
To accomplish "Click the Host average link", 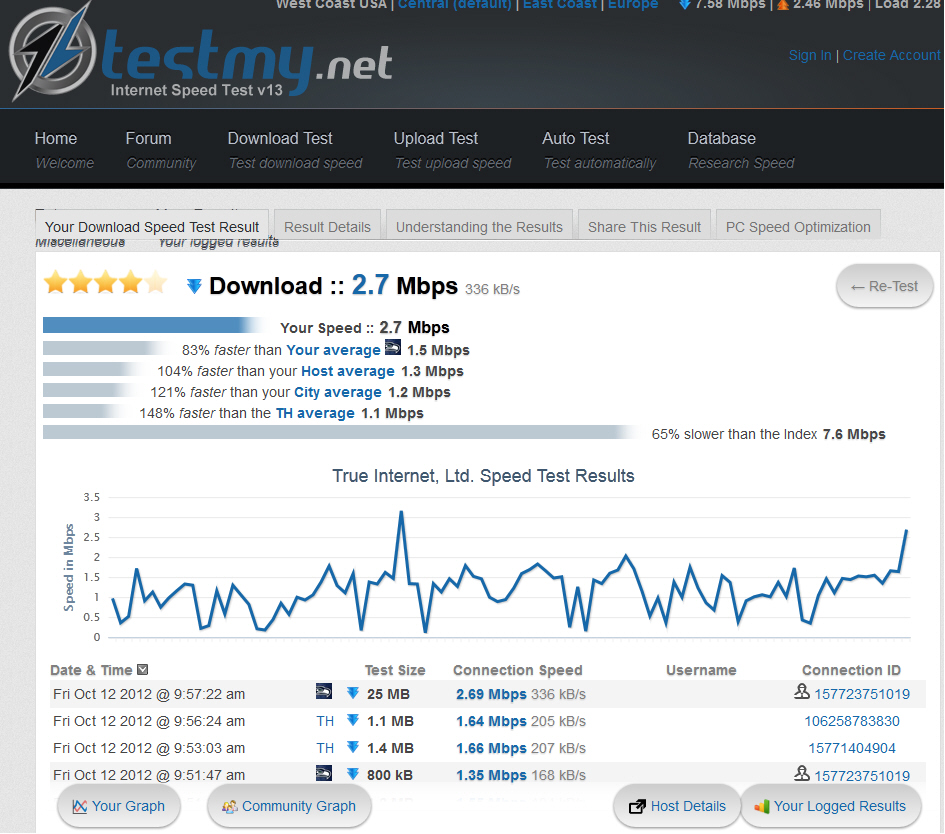I will [348, 371].
